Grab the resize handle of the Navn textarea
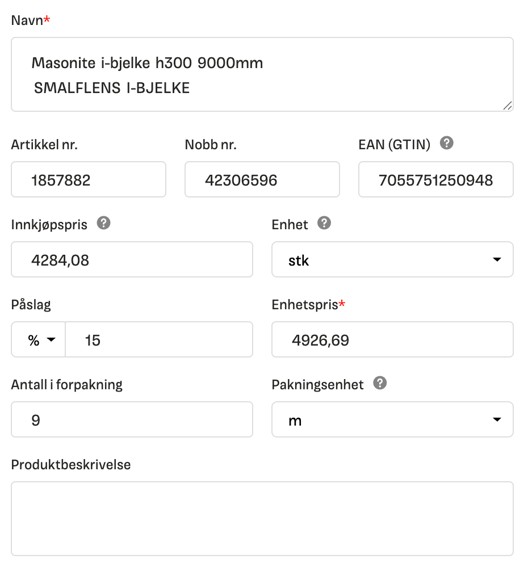The height and width of the screenshot is (572, 528). [x=507, y=105]
